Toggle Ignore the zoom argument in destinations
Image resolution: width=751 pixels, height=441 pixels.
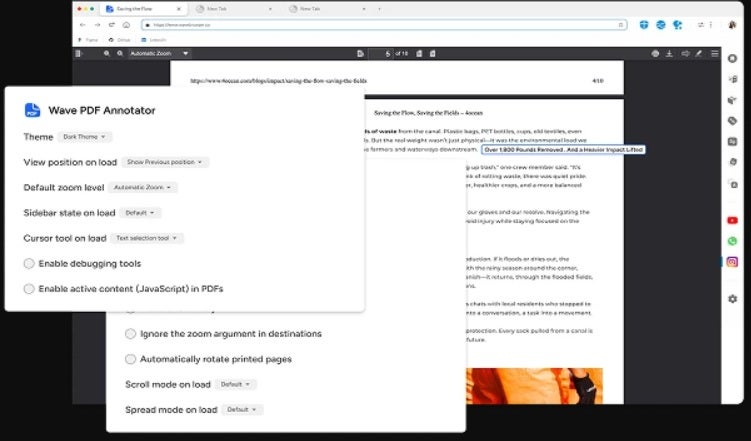pos(130,334)
